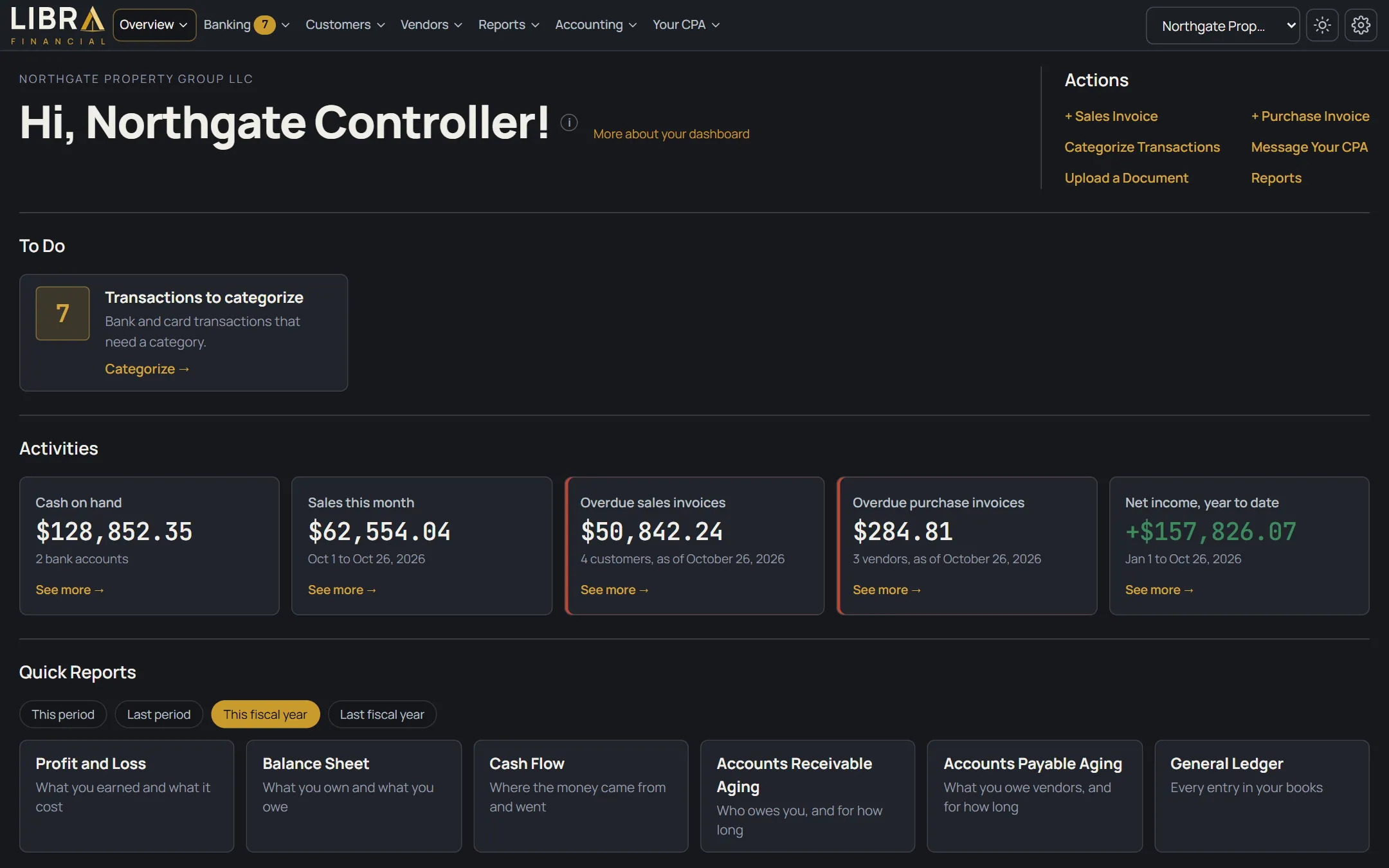Toggle the light/dark theme sun icon
Viewport: 1389px width, 868px height.
point(1322,25)
